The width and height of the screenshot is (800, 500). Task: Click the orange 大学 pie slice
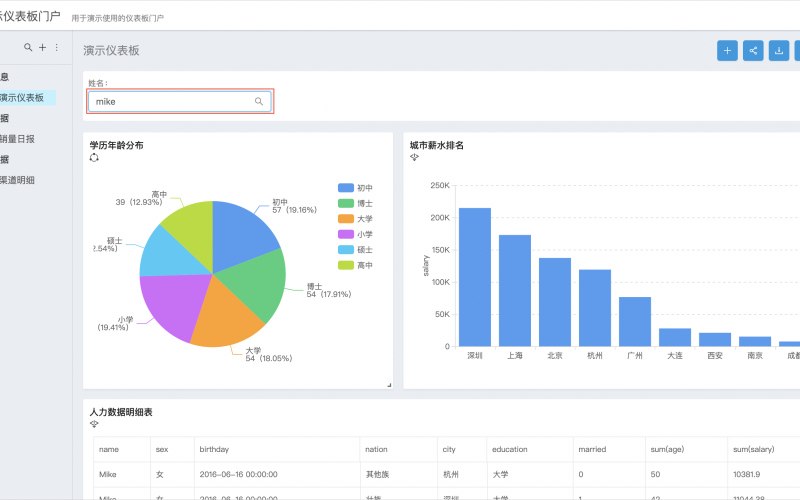pos(224,316)
